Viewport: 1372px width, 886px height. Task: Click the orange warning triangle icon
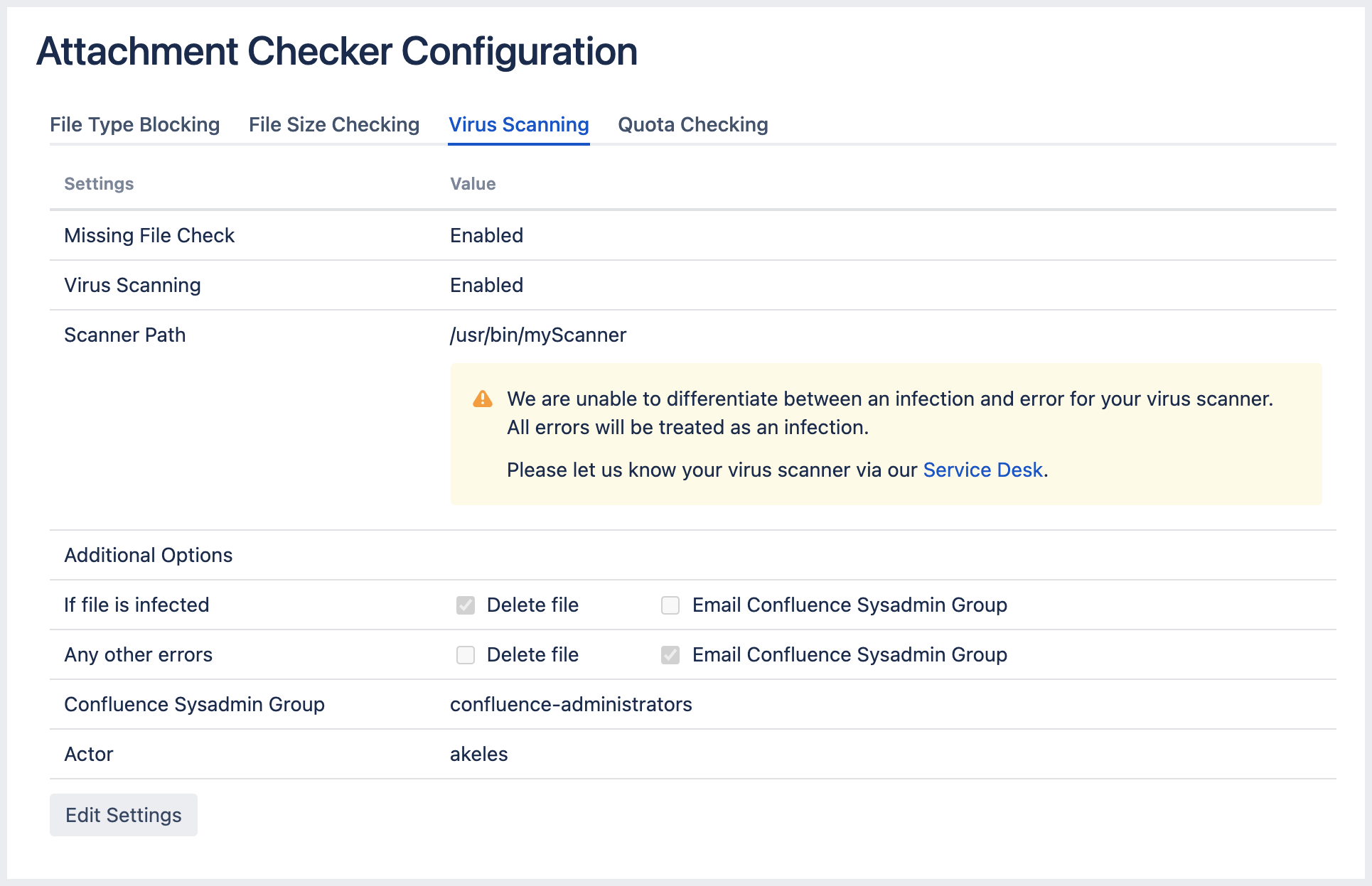[x=483, y=399]
